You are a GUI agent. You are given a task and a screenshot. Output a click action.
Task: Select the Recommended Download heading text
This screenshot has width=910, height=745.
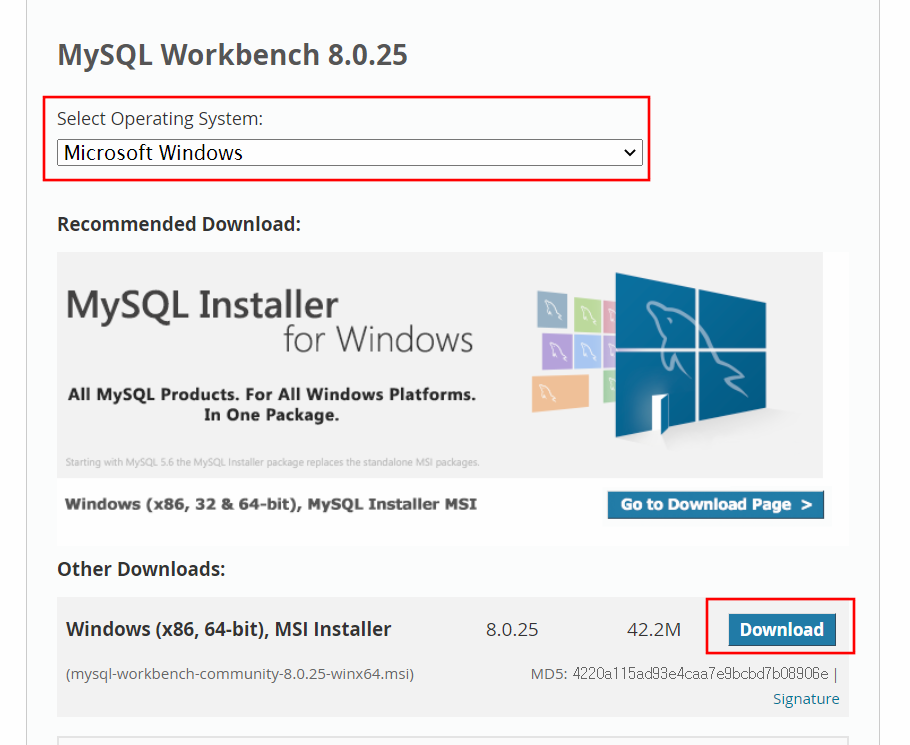(x=179, y=224)
